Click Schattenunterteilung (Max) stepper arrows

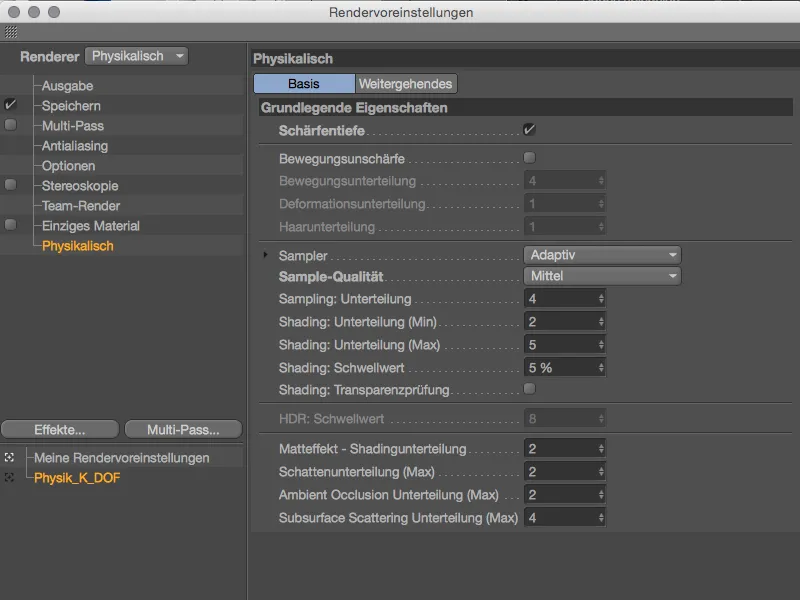[x=601, y=471]
